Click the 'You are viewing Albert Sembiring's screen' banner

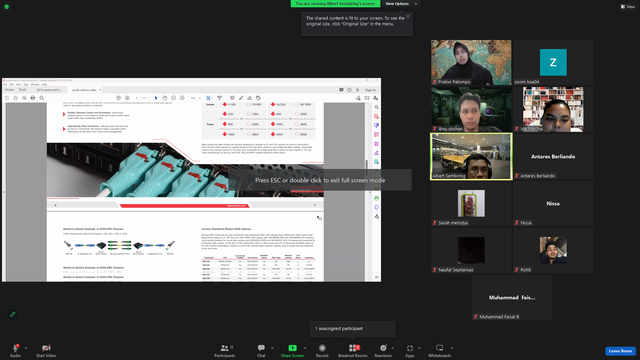pos(335,4)
